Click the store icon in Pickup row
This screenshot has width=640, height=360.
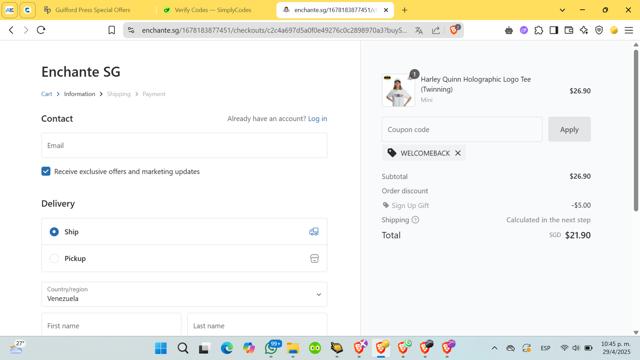pos(314,258)
